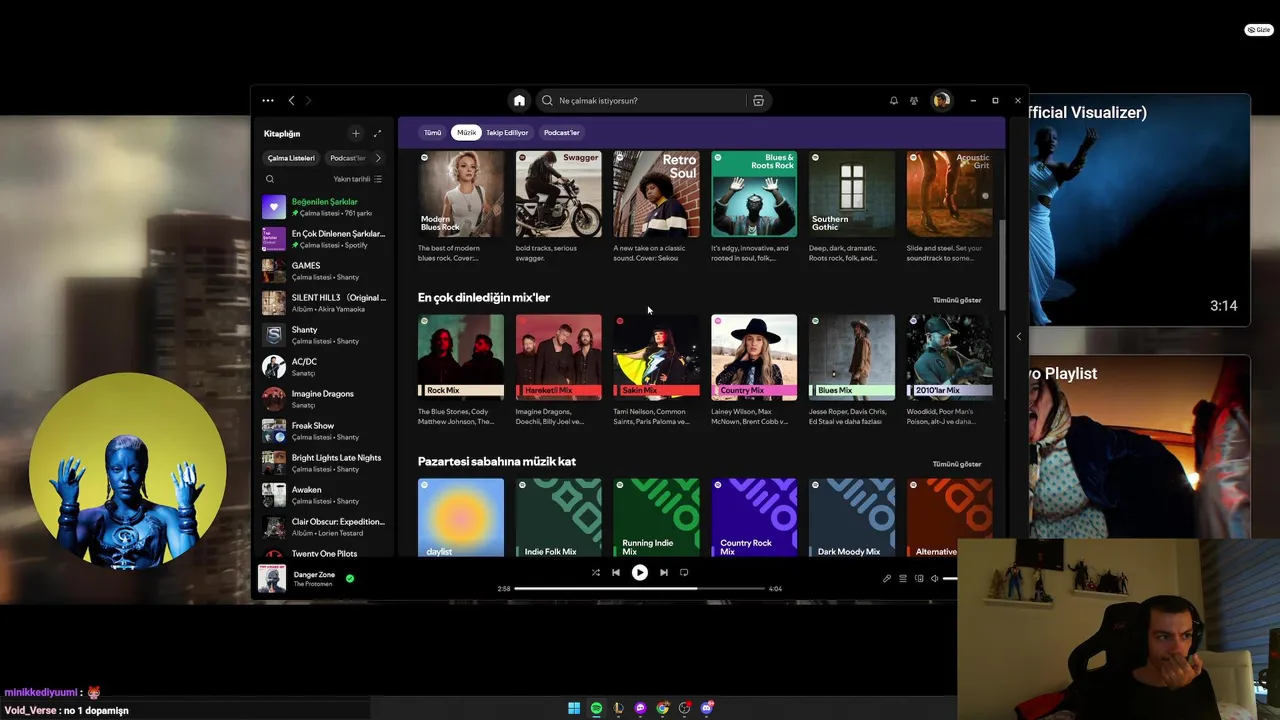Viewport: 1280px width, 720px height.
Task: Create a new playlist with plus icon
Action: tap(355, 133)
